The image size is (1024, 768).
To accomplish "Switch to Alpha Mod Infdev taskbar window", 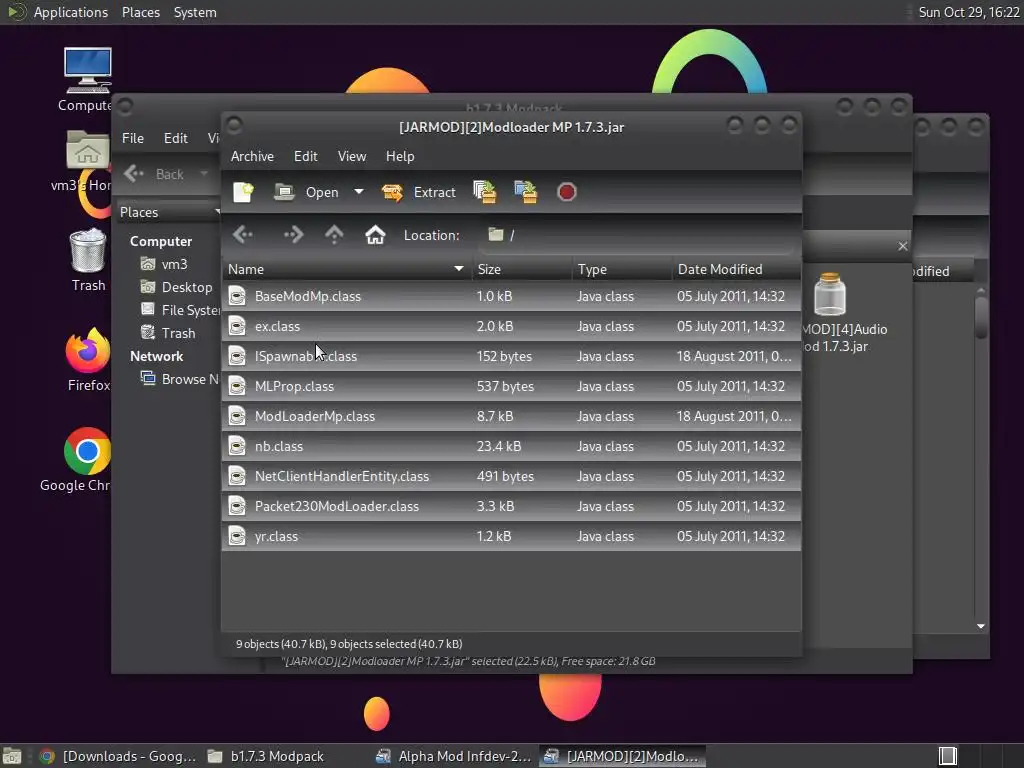I will [x=454, y=756].
